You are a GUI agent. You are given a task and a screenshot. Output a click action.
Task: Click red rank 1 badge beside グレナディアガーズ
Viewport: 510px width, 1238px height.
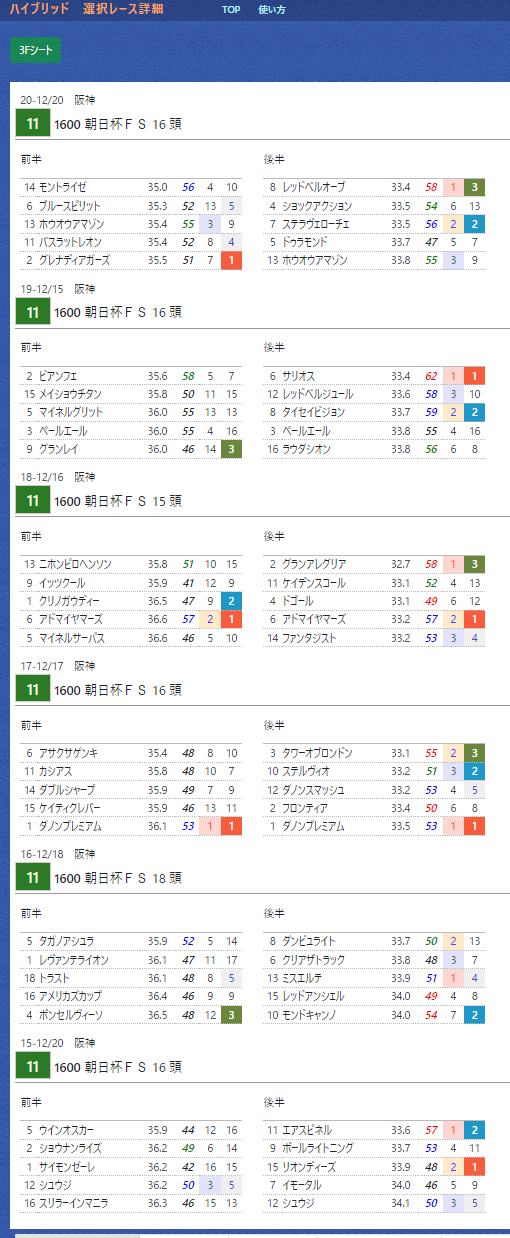[x=231, y=260]
